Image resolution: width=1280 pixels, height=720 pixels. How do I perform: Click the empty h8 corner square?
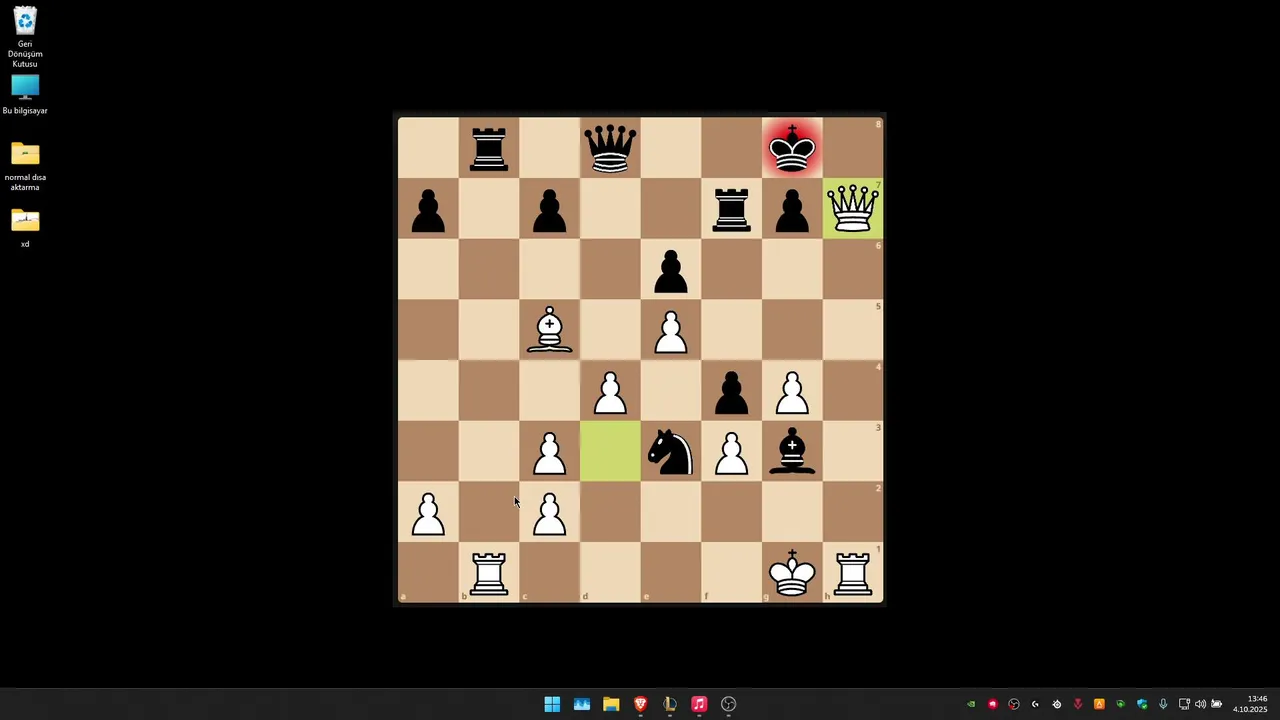[853, 148]
